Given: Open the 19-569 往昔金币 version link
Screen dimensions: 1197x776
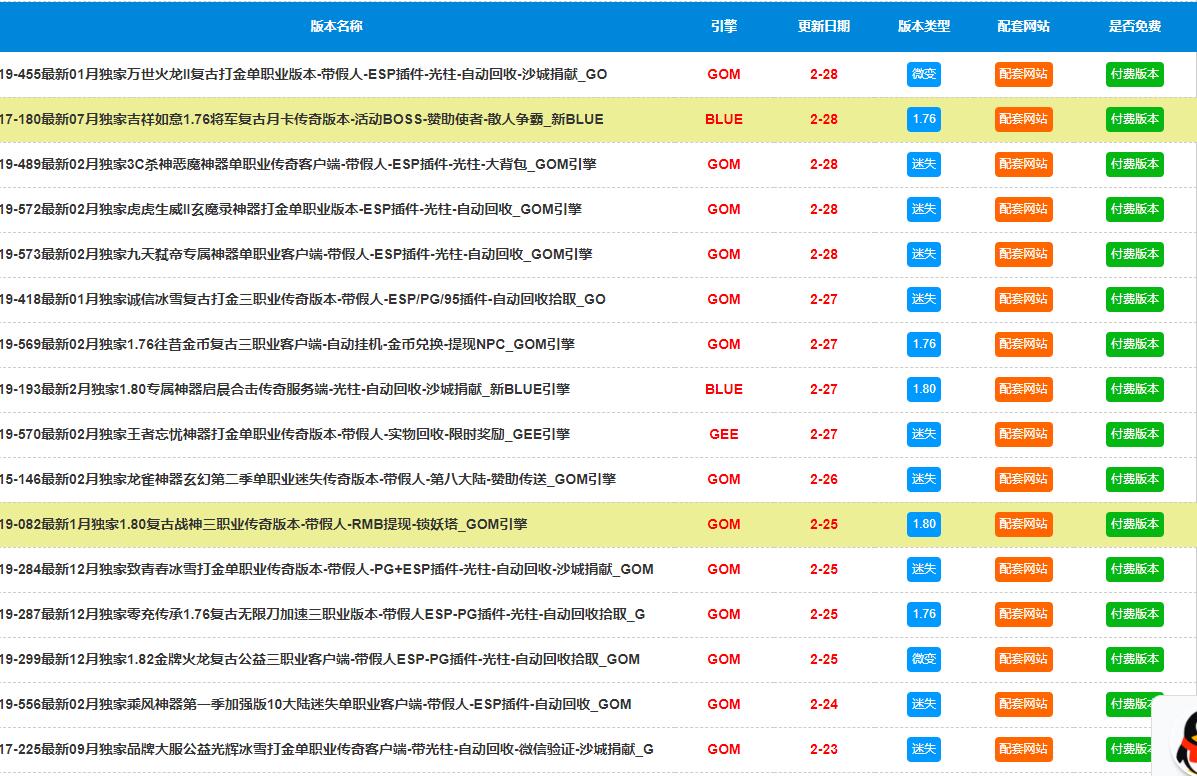Looking at the screenshot, I should 287,344.
